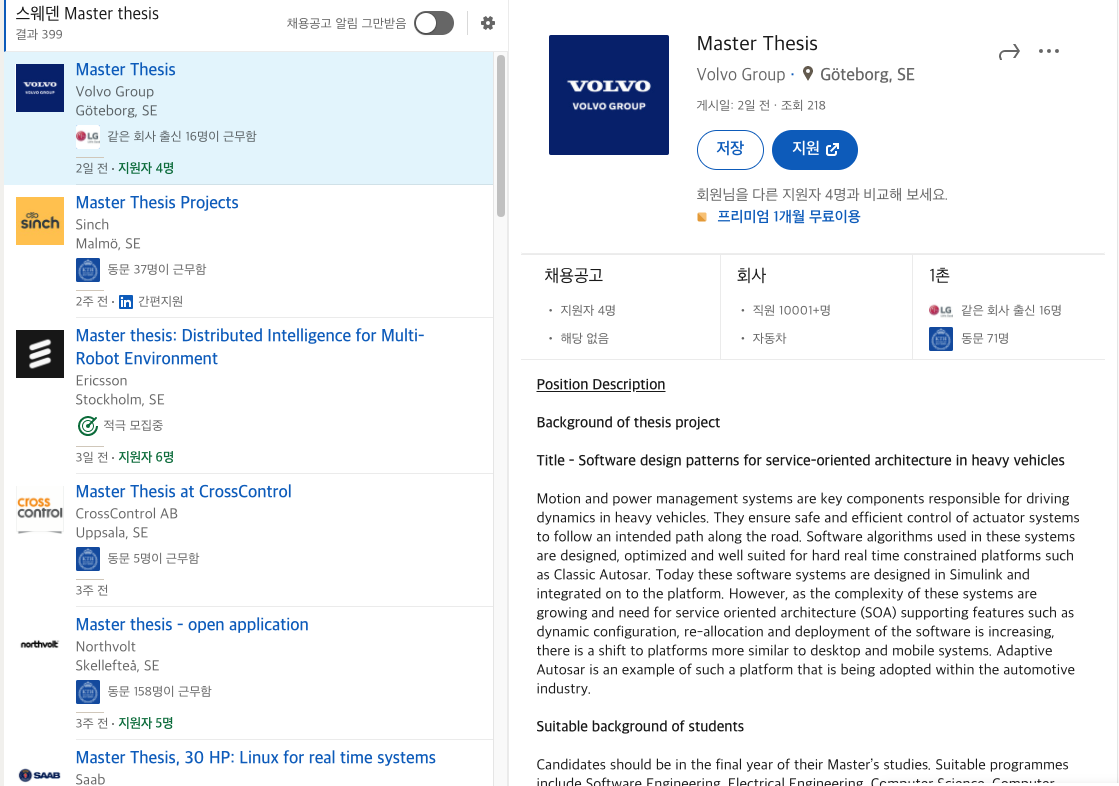Click 동문 71명 text

[x=985, y=338]
